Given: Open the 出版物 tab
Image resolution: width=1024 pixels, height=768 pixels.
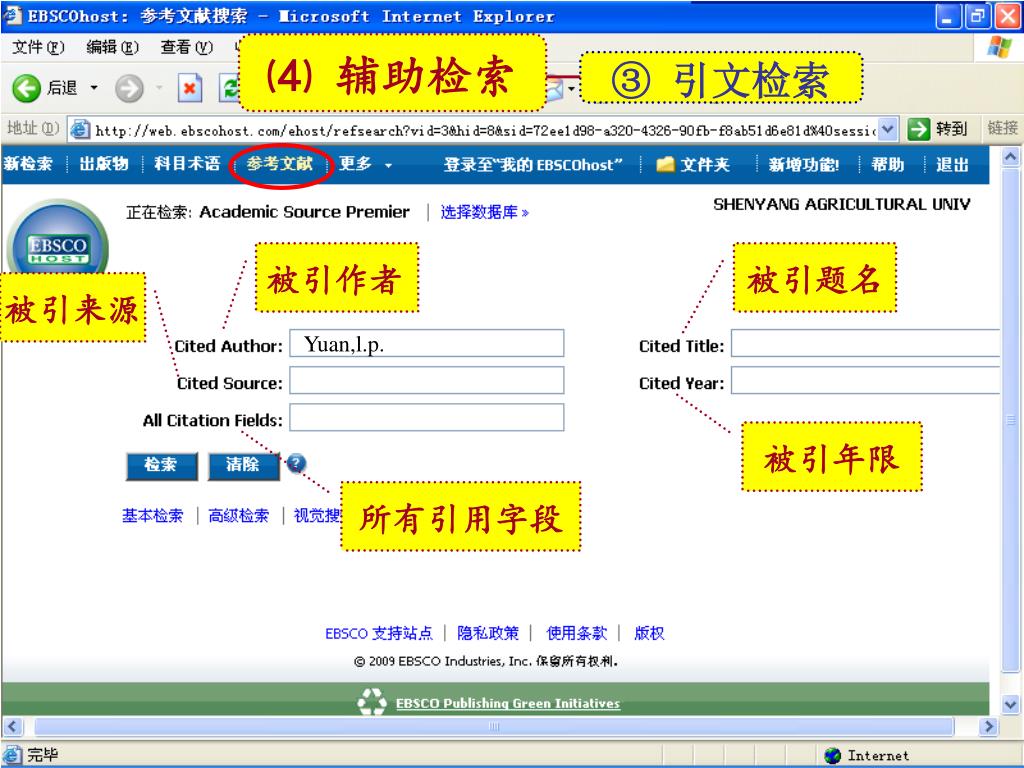Looking at the screenshot, I should point(104,163).
